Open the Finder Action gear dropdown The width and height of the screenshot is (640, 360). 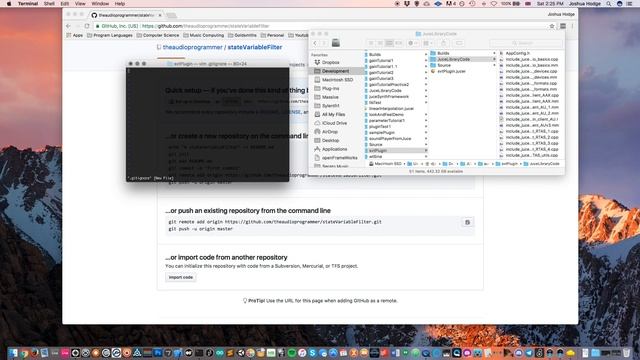413,43
